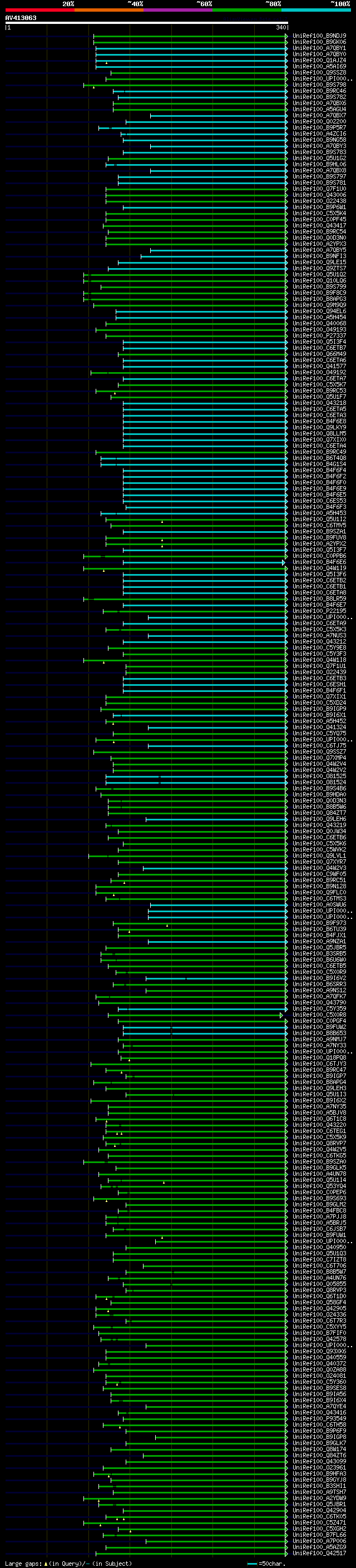Click the UniRef100_C5Z471 hit

(x=319, y=1522)
